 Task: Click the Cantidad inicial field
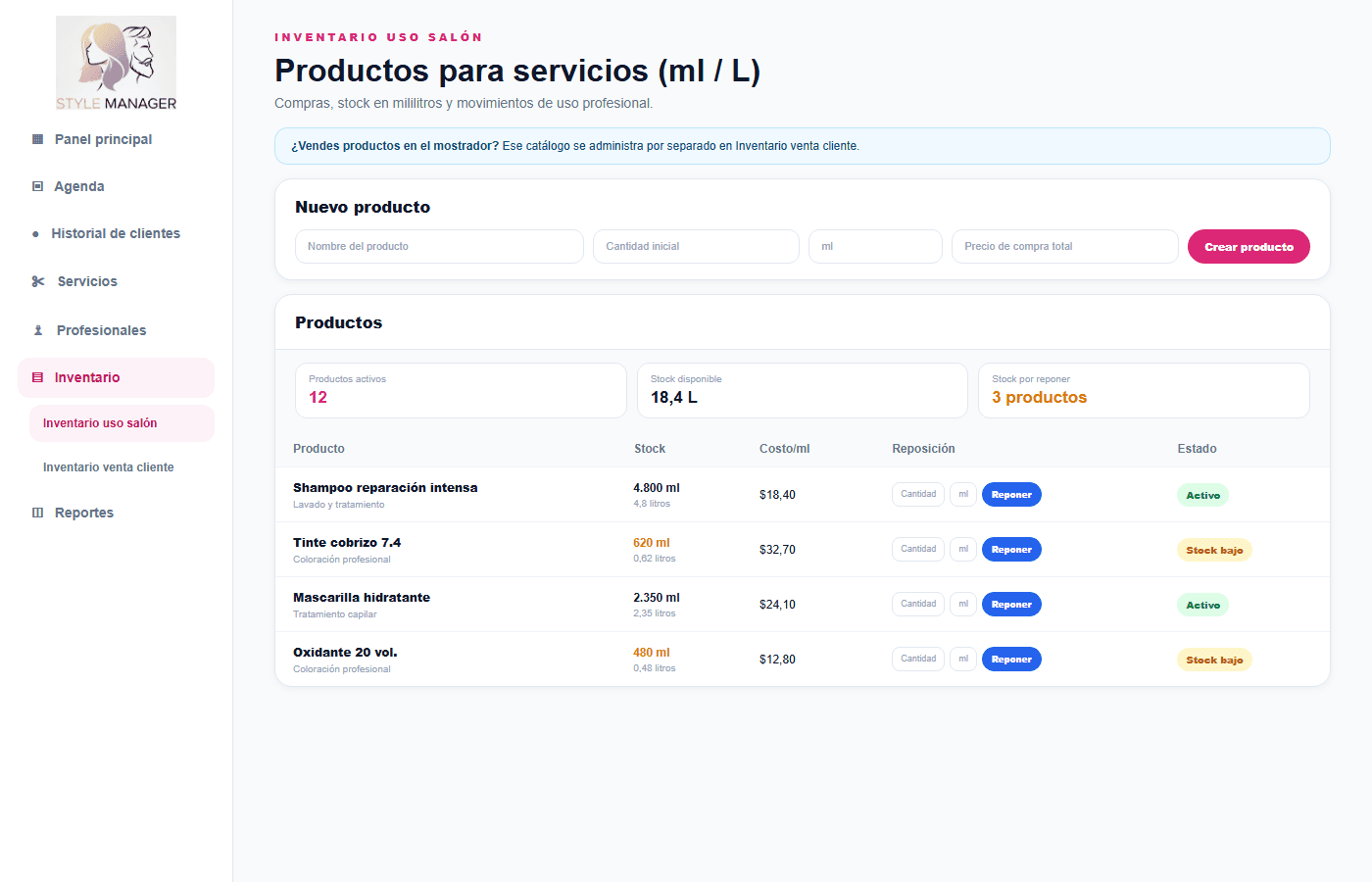tap(696, 246)
